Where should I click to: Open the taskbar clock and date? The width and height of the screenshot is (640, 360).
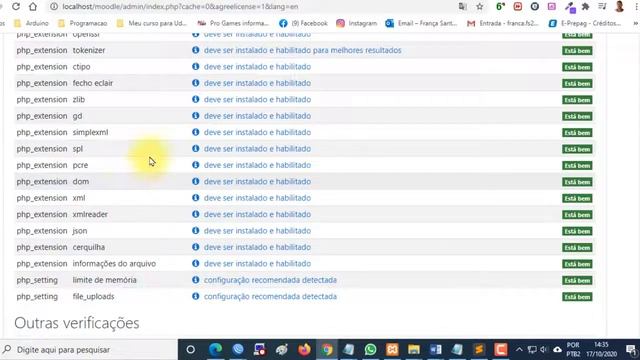pos(602,350)
